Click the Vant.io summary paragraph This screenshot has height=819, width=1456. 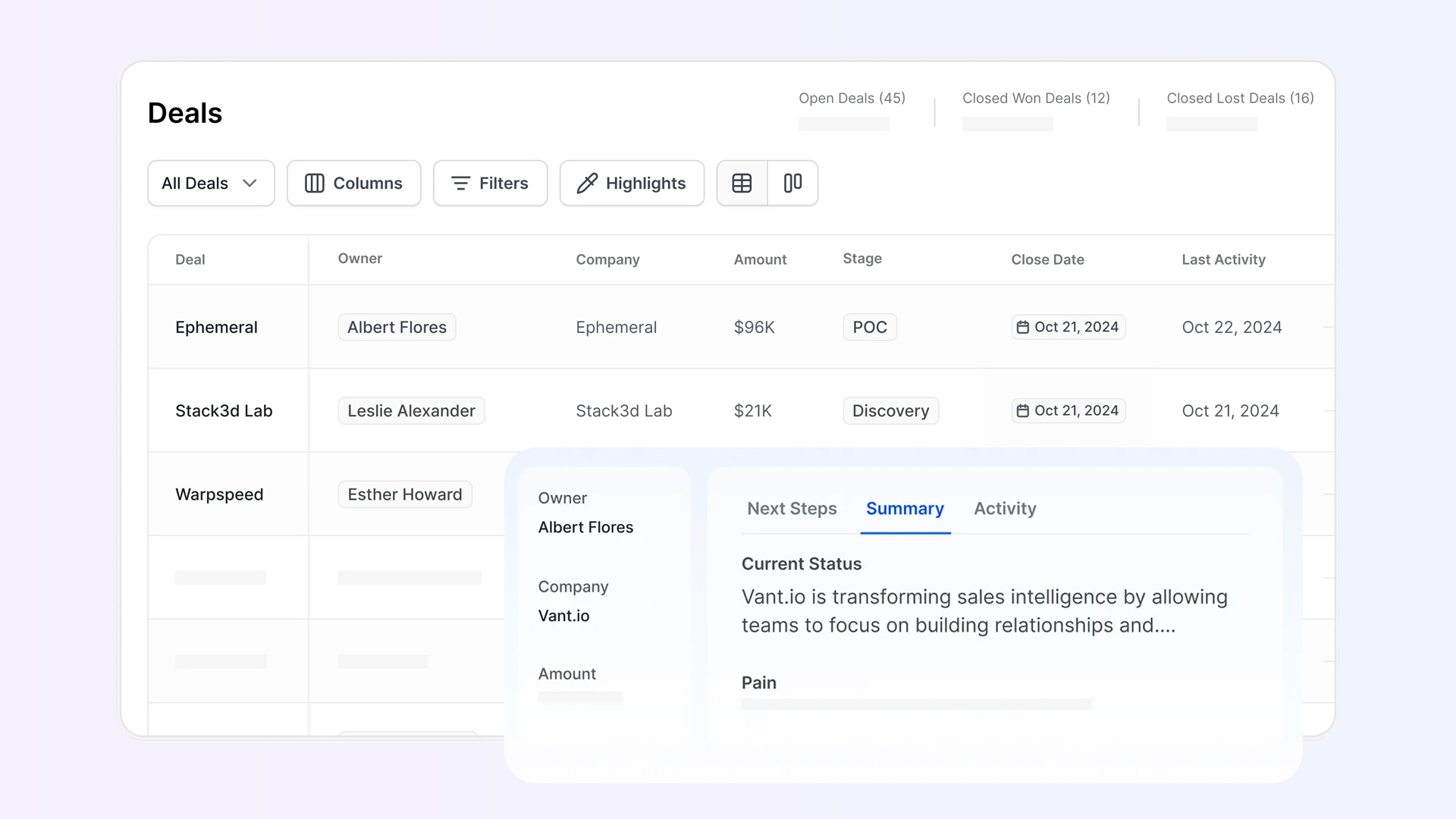point(984,610)
